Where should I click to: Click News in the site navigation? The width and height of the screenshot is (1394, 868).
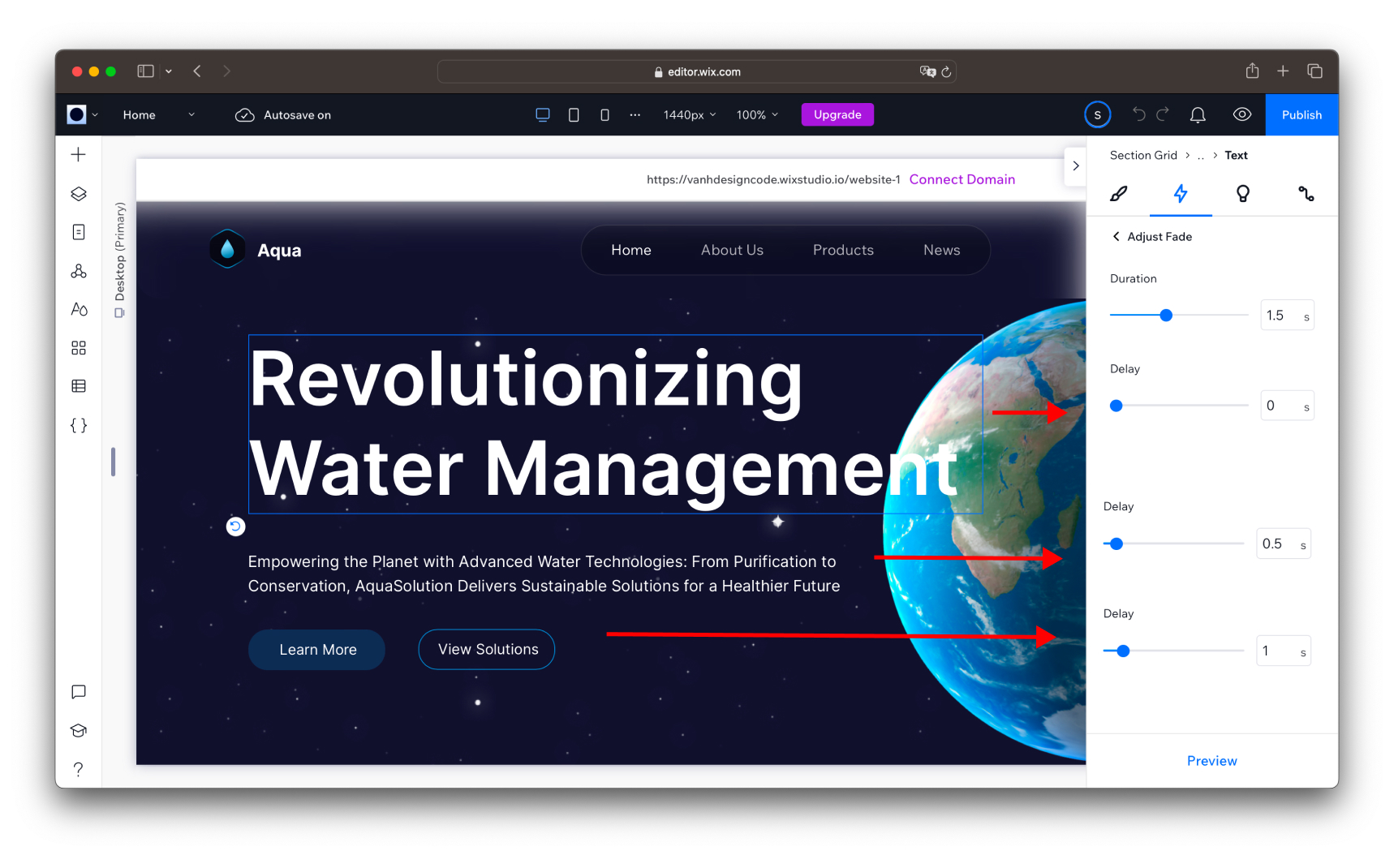pyautogui.click(x=941, y=250)
